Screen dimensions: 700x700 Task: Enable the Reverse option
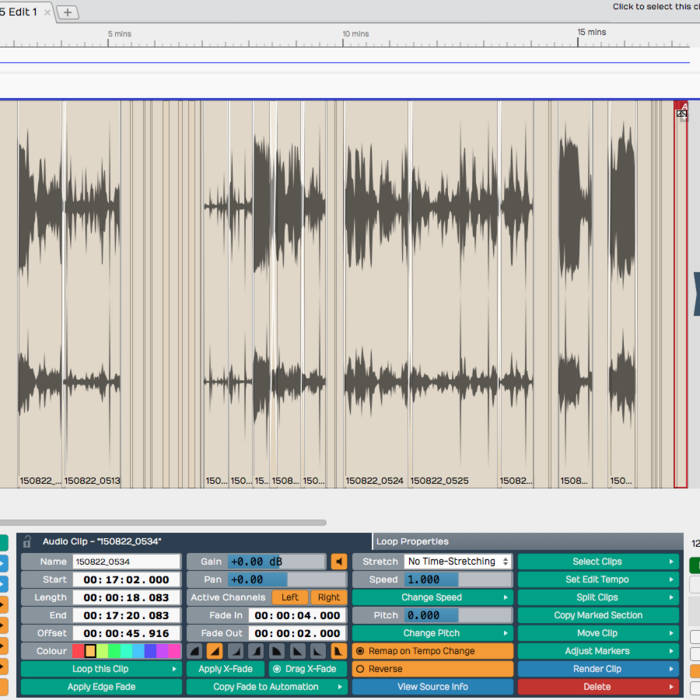[361, 669]
